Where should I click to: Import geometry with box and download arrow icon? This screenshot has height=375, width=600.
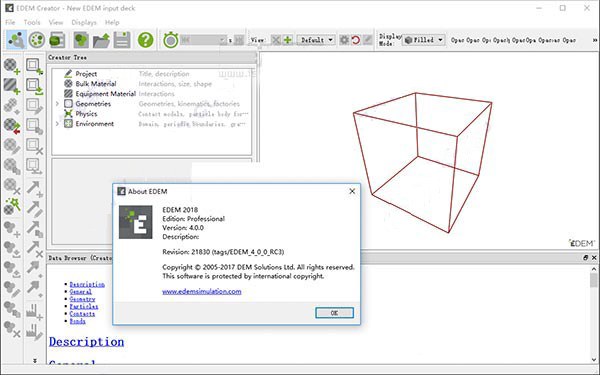coord(34,86)
